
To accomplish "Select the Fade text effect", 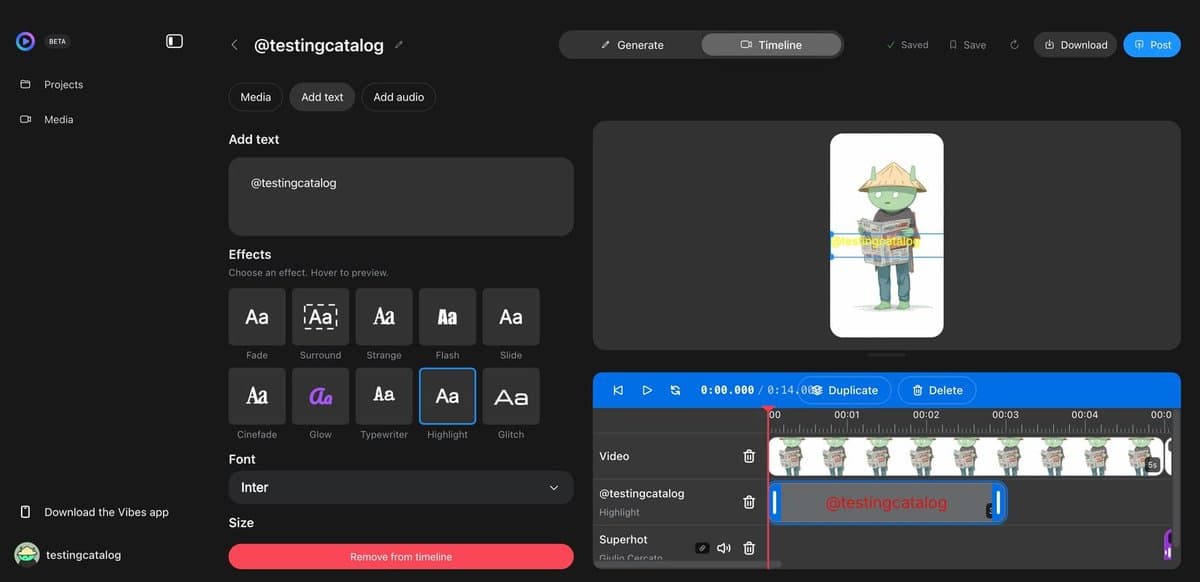I will coord(256,316).
